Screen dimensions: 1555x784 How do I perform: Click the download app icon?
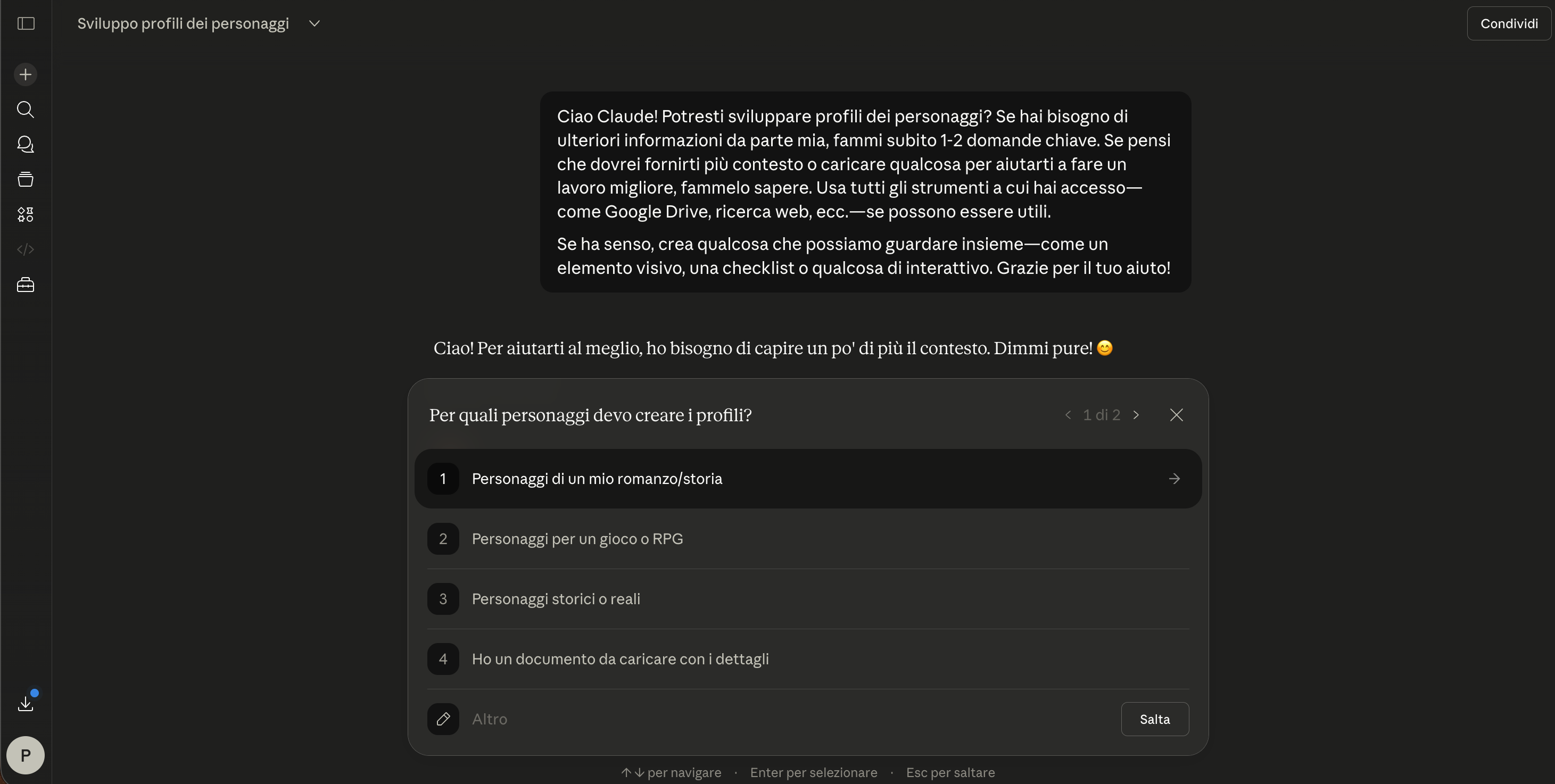pos(26,703)
